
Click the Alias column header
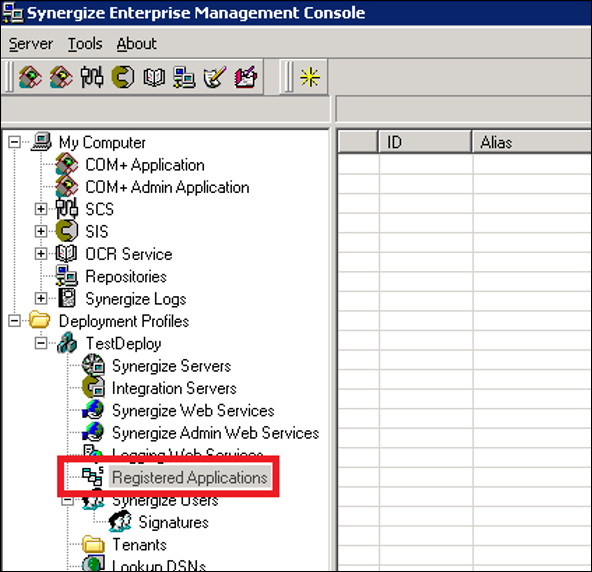click(532, 142)
